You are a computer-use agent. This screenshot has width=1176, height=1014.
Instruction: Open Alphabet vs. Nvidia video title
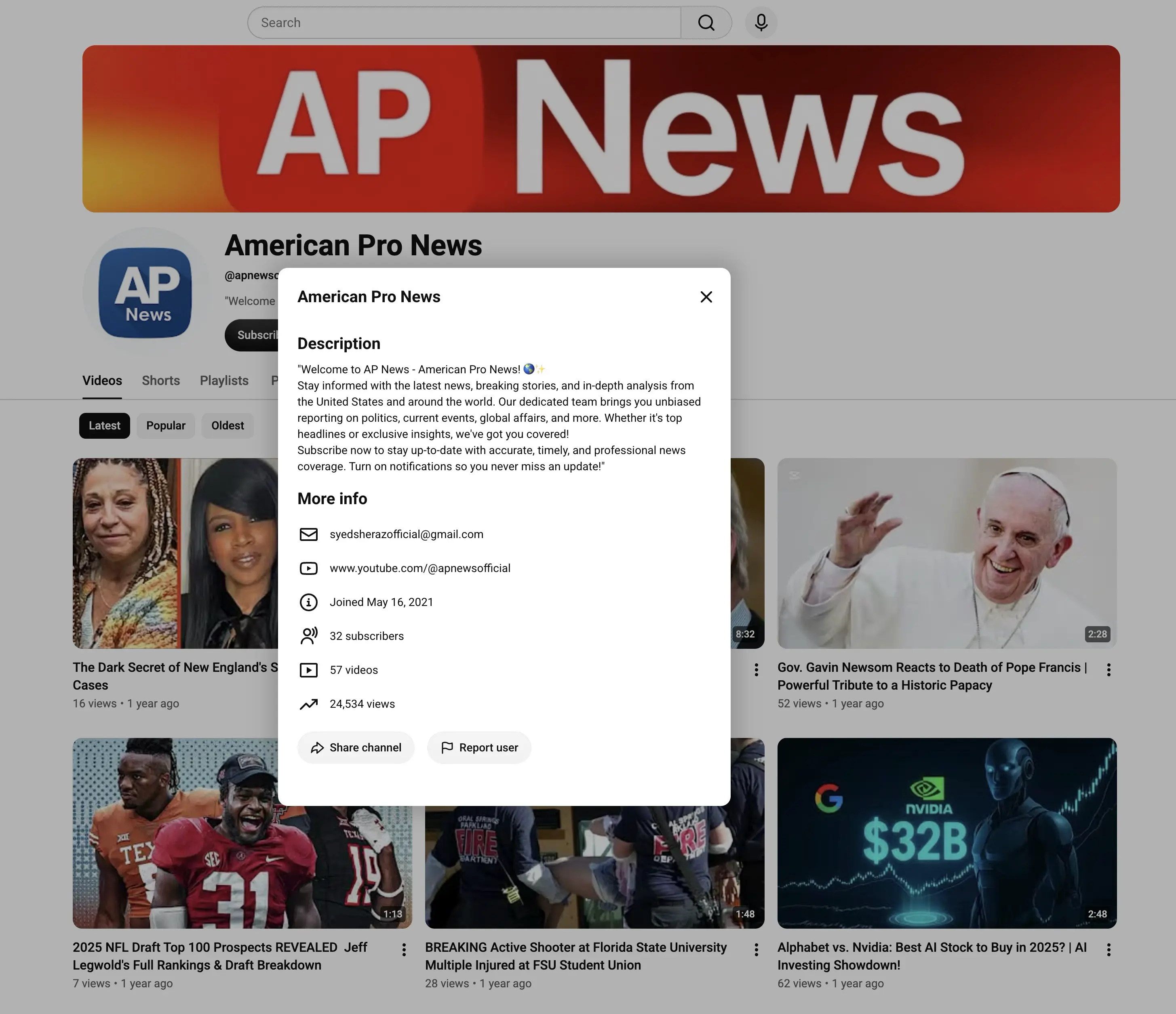(x=932, y=956)
